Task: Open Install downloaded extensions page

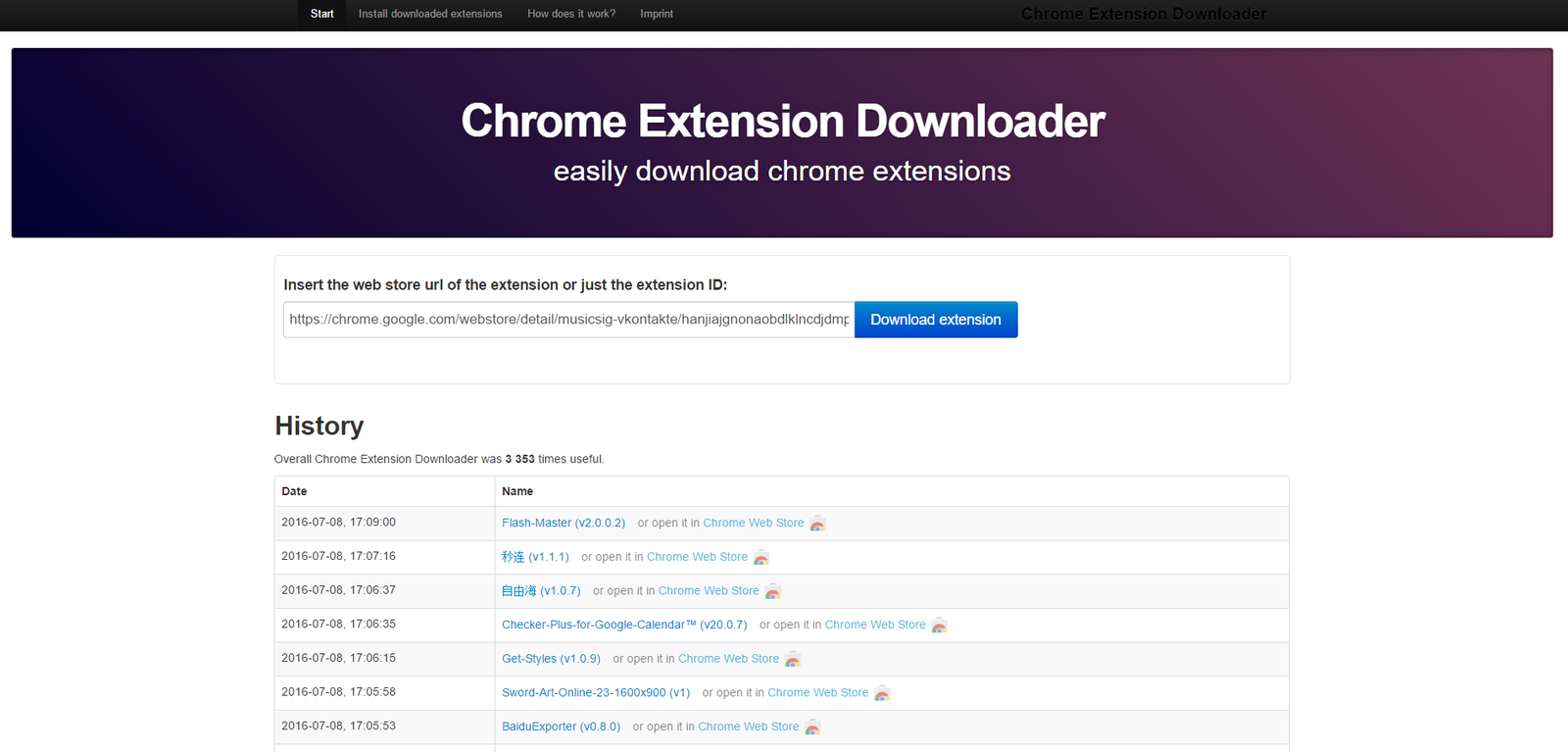Action: [430, 14]
